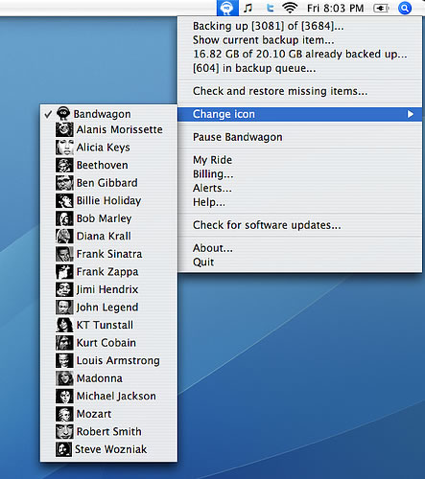View [604] in backup queue
The height and width of the screenshot is (479, 425).
pyautogui.click(x=254, y=68)
